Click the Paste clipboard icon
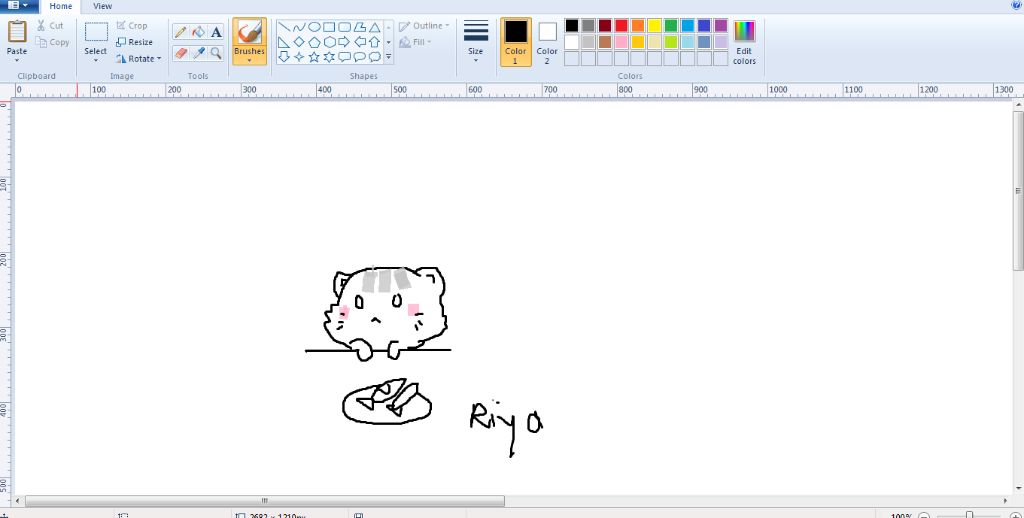The image size is (1024, 518). pyautogui.click(x=17, y=31)
